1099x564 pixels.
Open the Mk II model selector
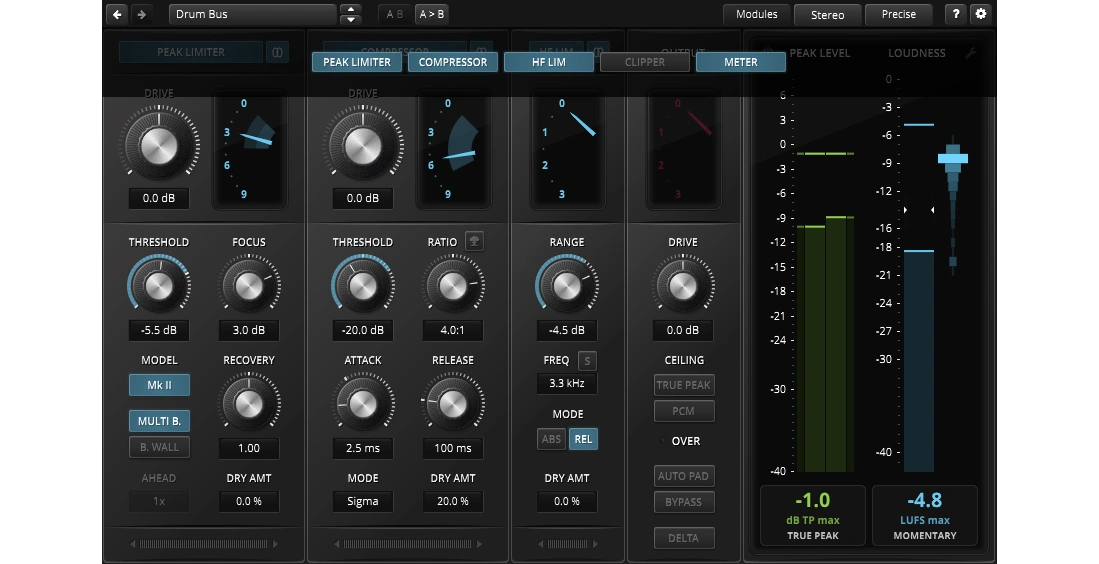click(x=159, y=385)
